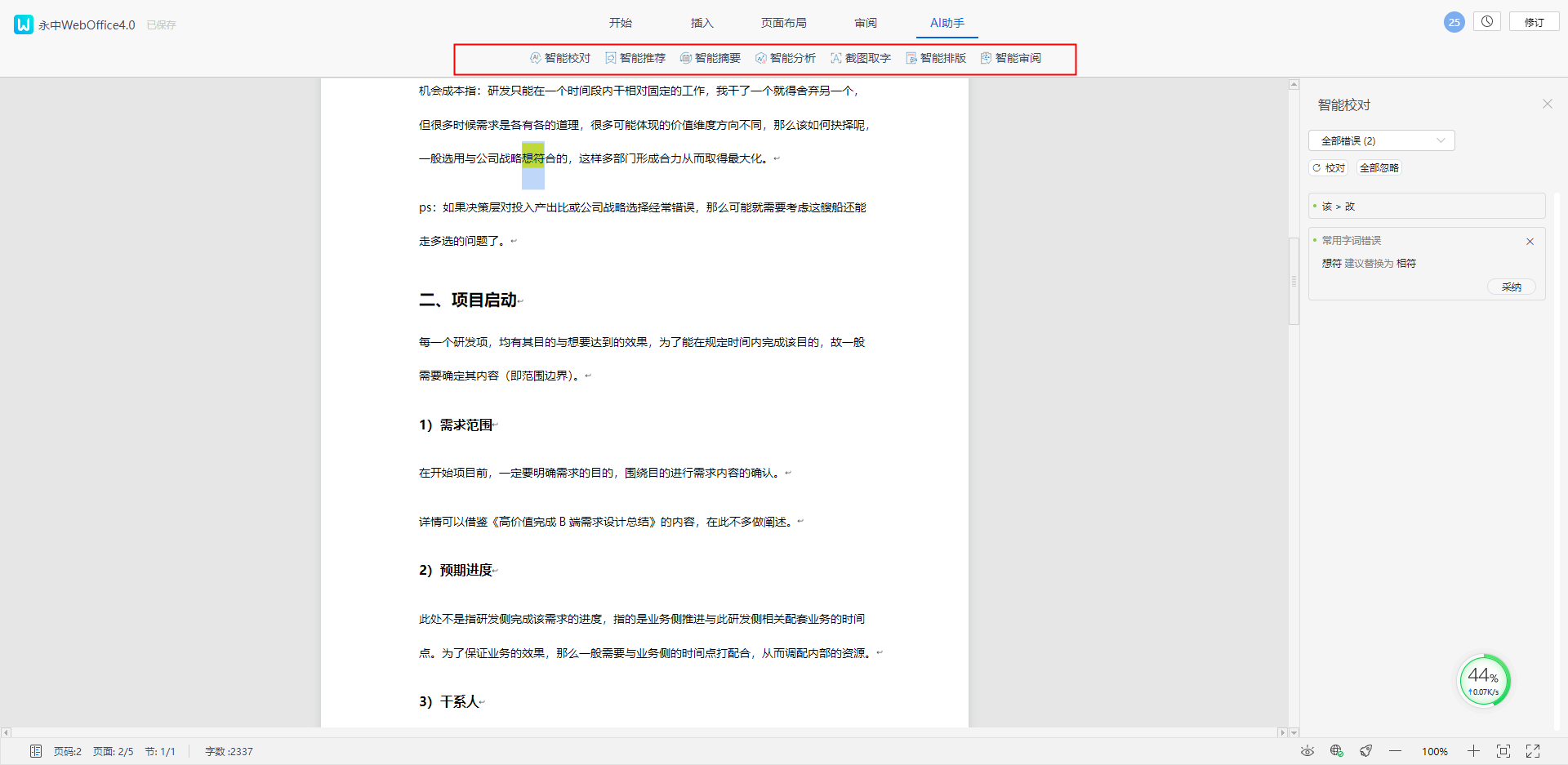Image resolution: width=1568 pixels, height=765 pixels.
Task: Click the history clock icon
Action: [x=1487, y=22]
